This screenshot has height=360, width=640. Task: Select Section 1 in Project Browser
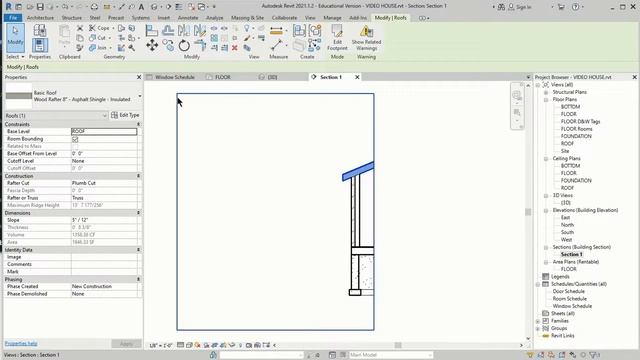pyautogui.click(x=571, y=254)
